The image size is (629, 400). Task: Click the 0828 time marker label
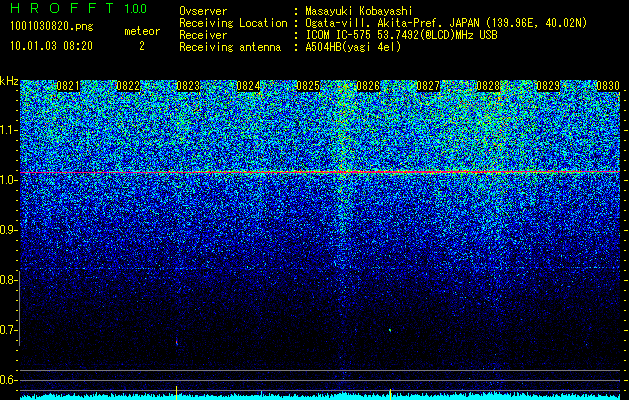tap(488, 86)
